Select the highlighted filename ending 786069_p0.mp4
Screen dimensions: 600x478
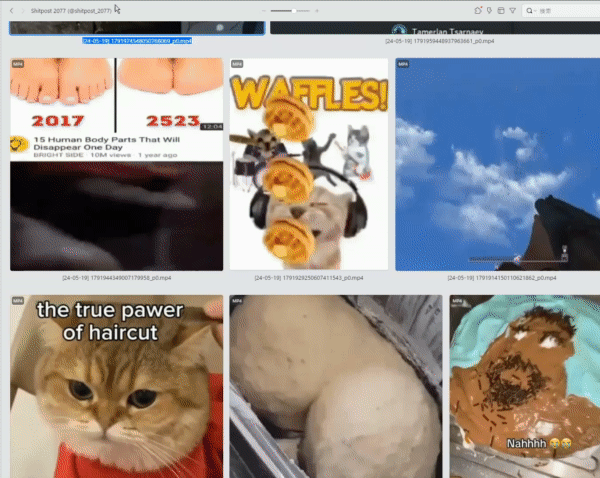137,41
